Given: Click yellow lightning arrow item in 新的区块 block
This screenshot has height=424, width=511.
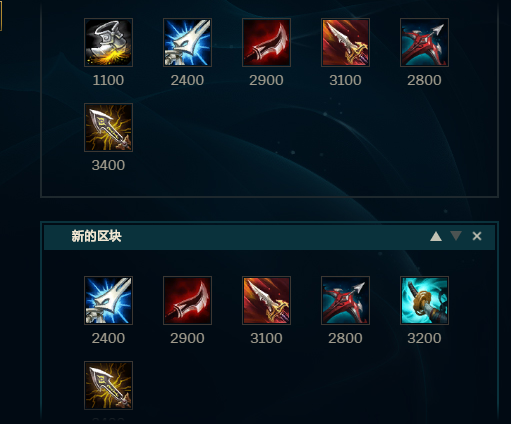Looking at the screenshot, I should (x=108, y=385).
